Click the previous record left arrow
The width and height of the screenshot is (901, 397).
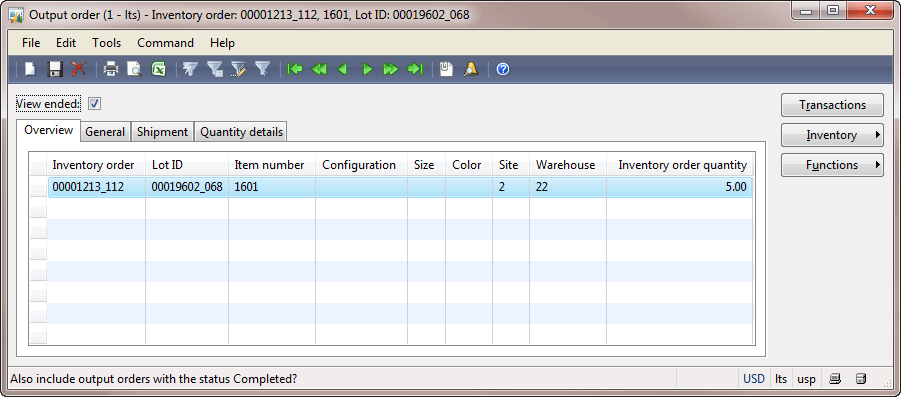pos(342,70)
